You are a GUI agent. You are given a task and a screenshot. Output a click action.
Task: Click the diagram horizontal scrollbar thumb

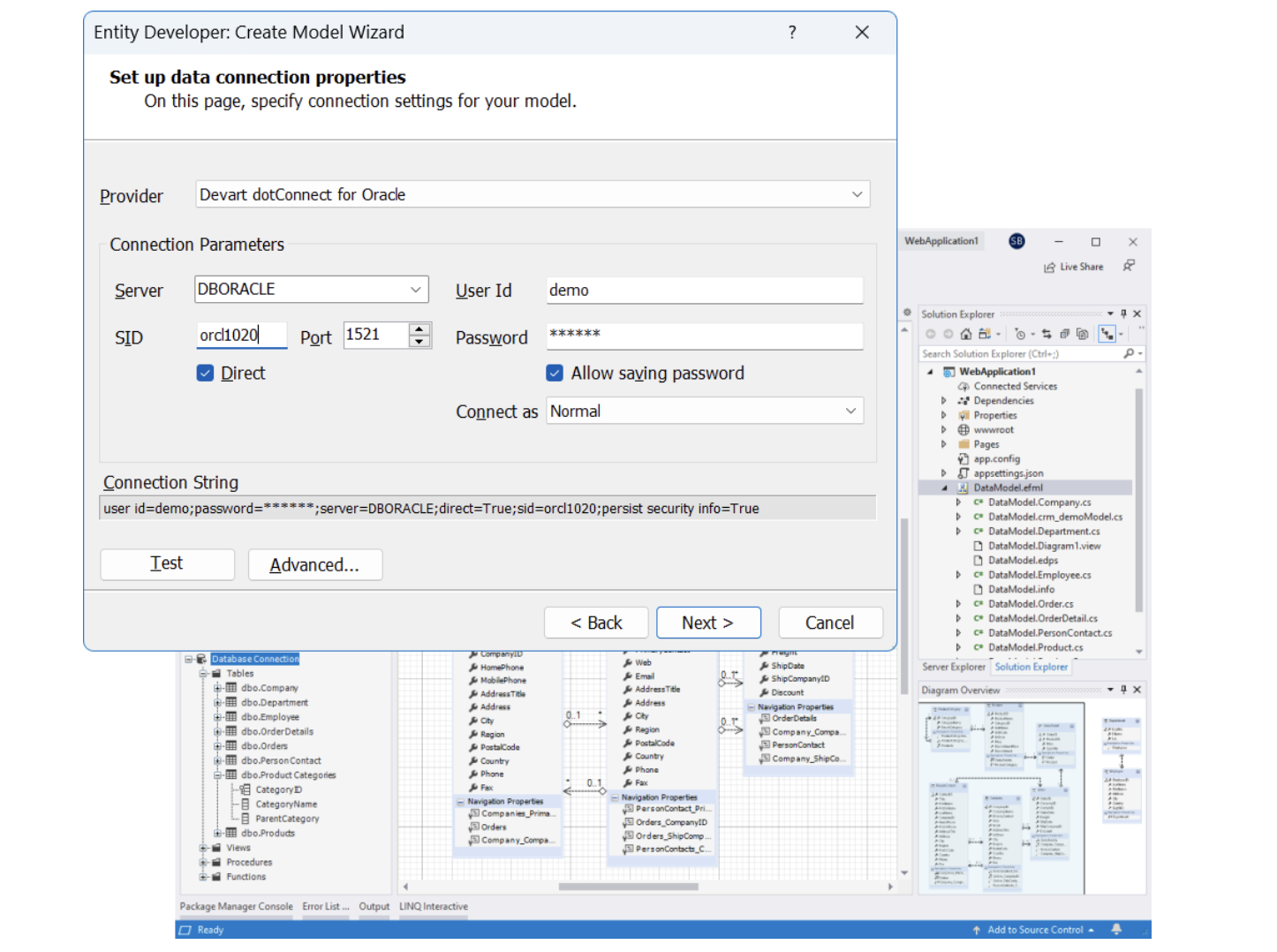(x=628, y=887)
